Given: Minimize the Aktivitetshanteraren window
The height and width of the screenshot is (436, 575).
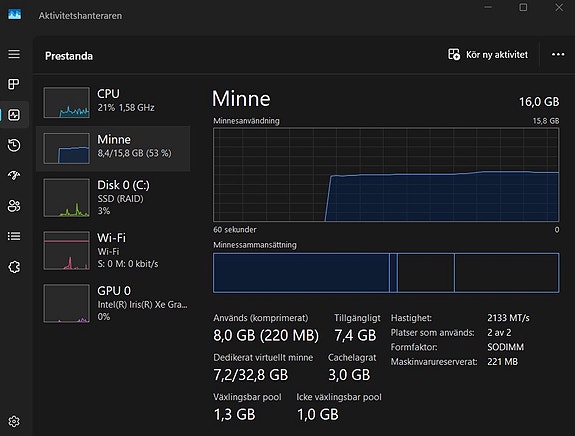Looking at the screenshot, I should pyautogui.click(x=488, y=7).
